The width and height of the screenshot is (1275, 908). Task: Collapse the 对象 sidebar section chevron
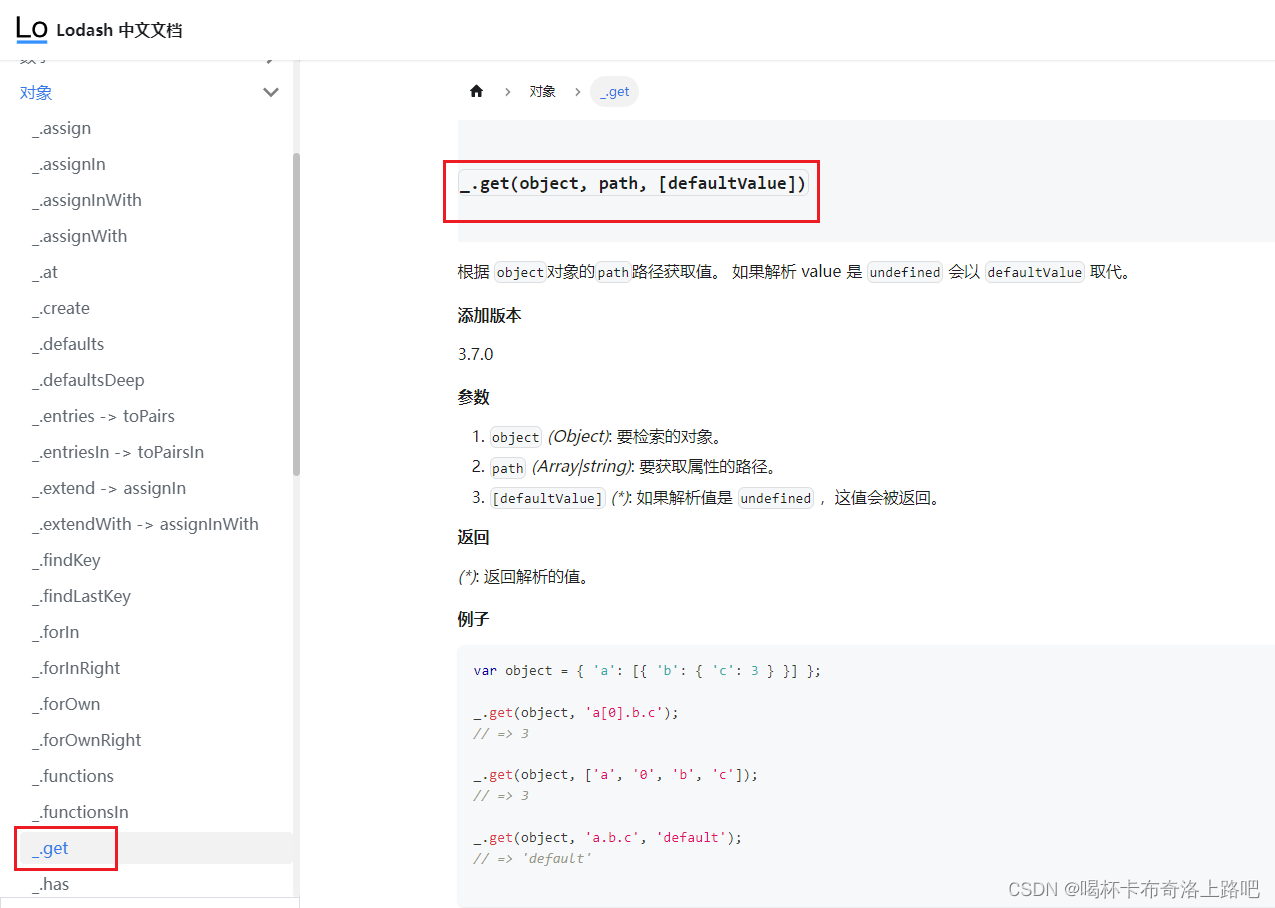pos(271,92)
